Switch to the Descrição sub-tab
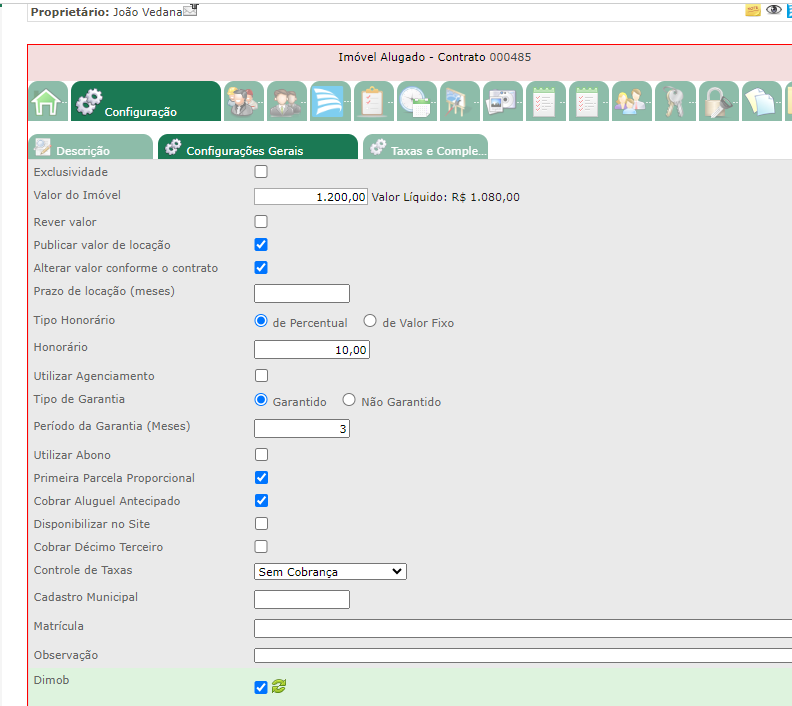 click(90, 147)
